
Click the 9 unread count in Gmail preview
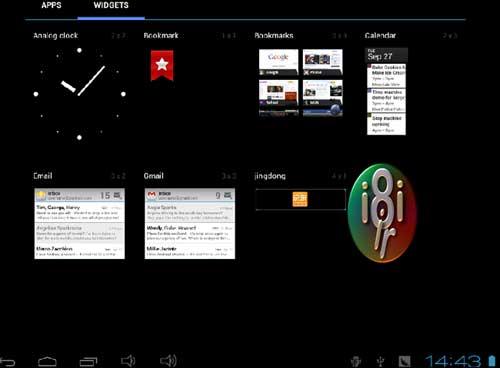218,195
